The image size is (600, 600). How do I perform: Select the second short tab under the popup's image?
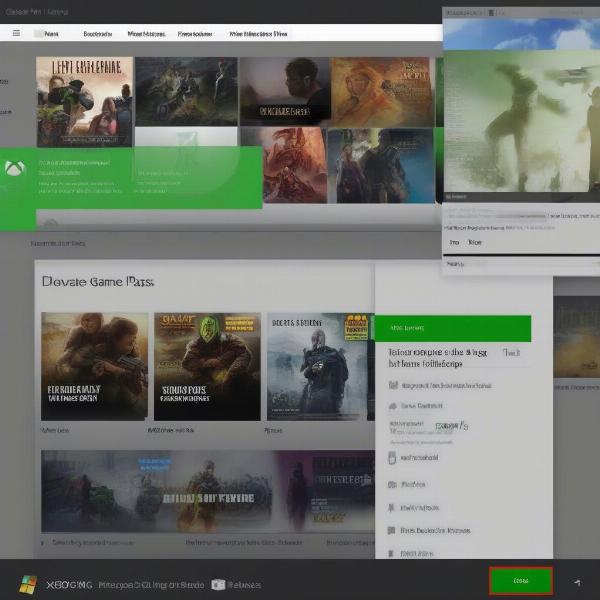click(x=474, y=242)
